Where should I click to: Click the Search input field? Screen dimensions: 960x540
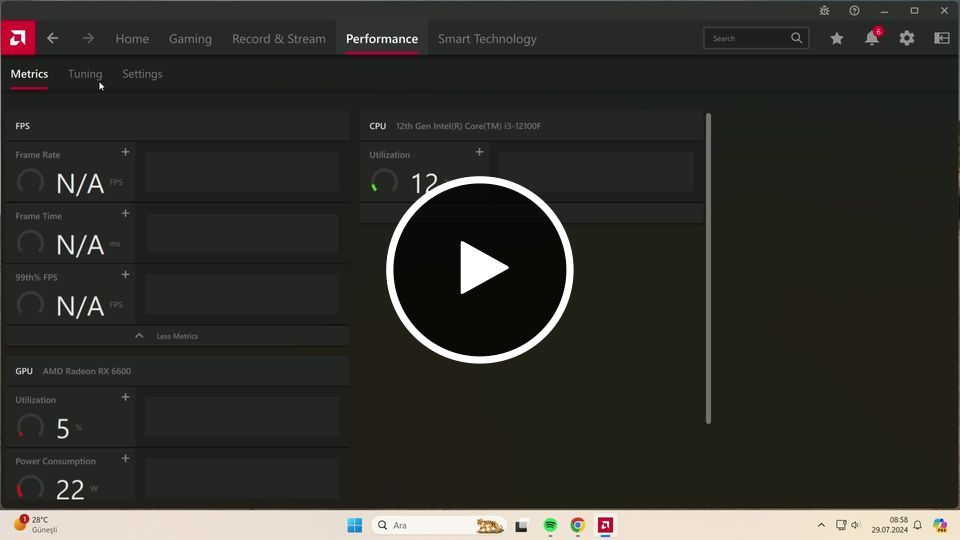coord(748,38)
